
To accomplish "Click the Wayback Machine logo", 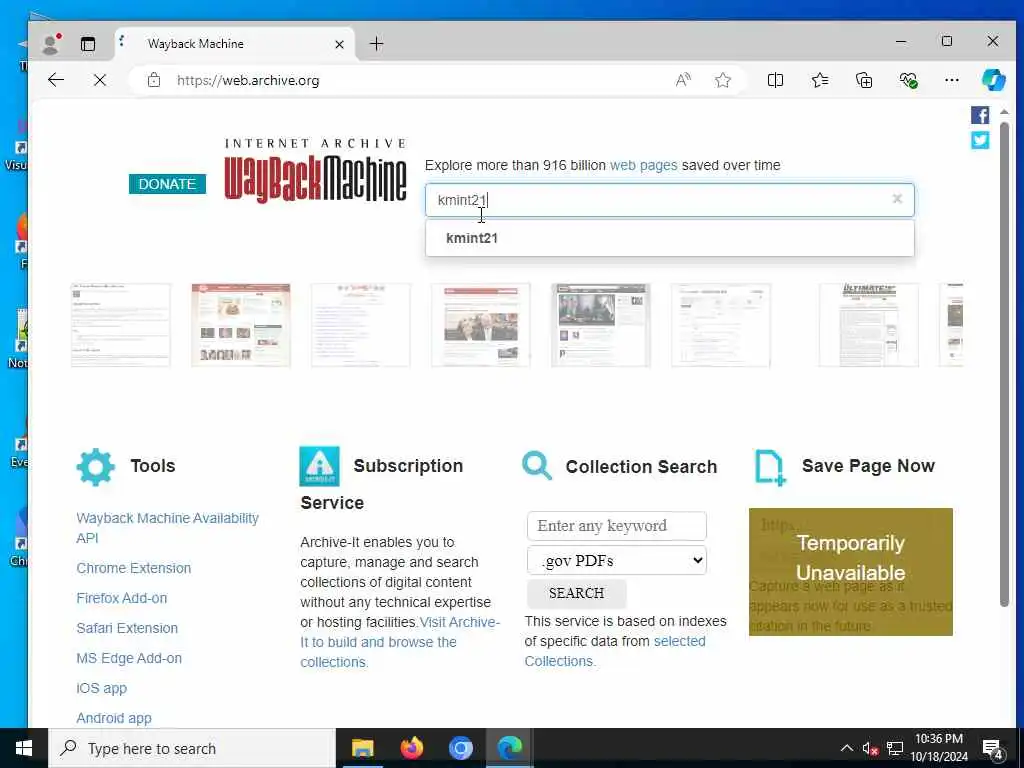I will point(315,171).
